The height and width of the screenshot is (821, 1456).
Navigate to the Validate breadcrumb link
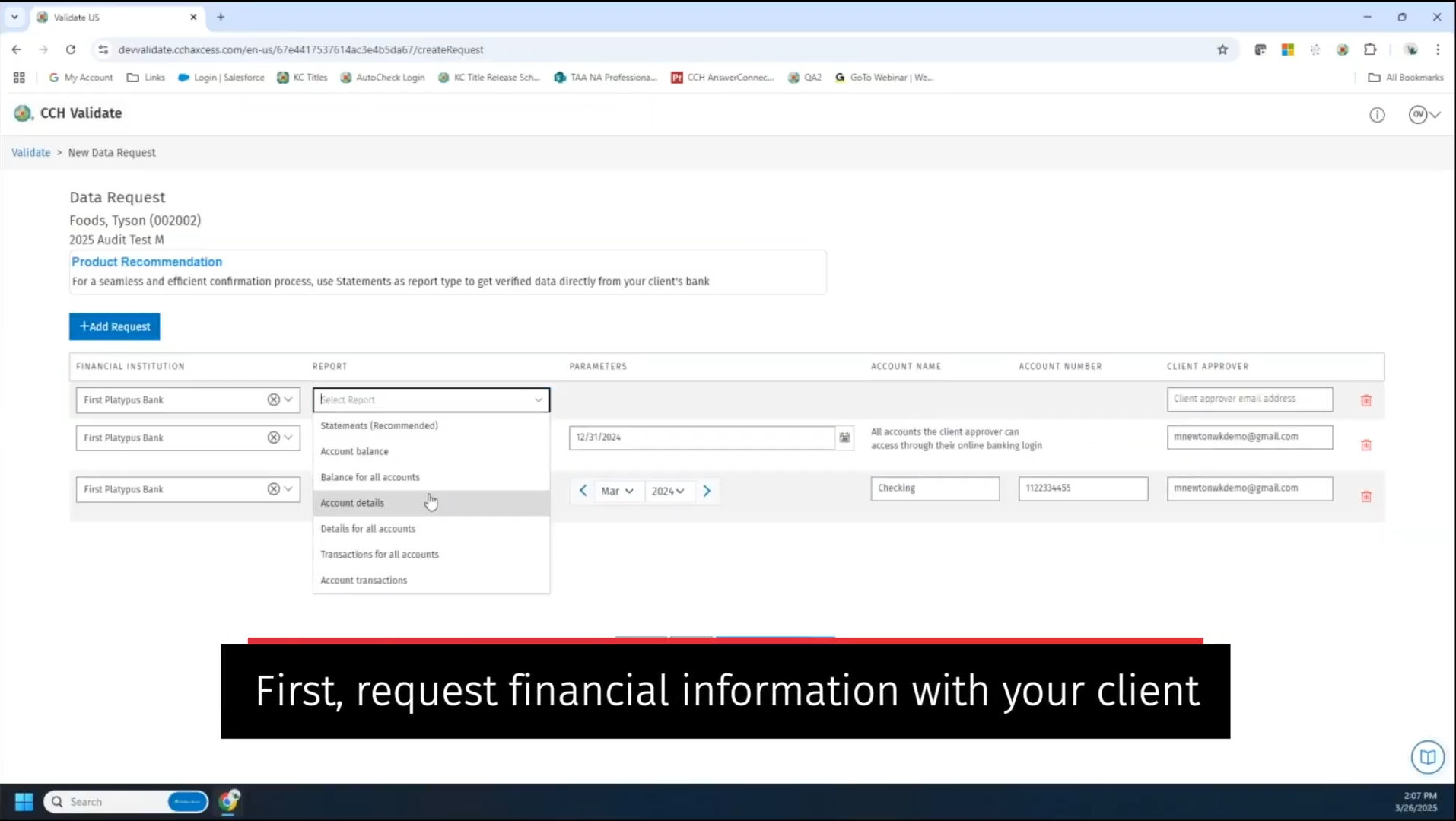click(30, 153)
